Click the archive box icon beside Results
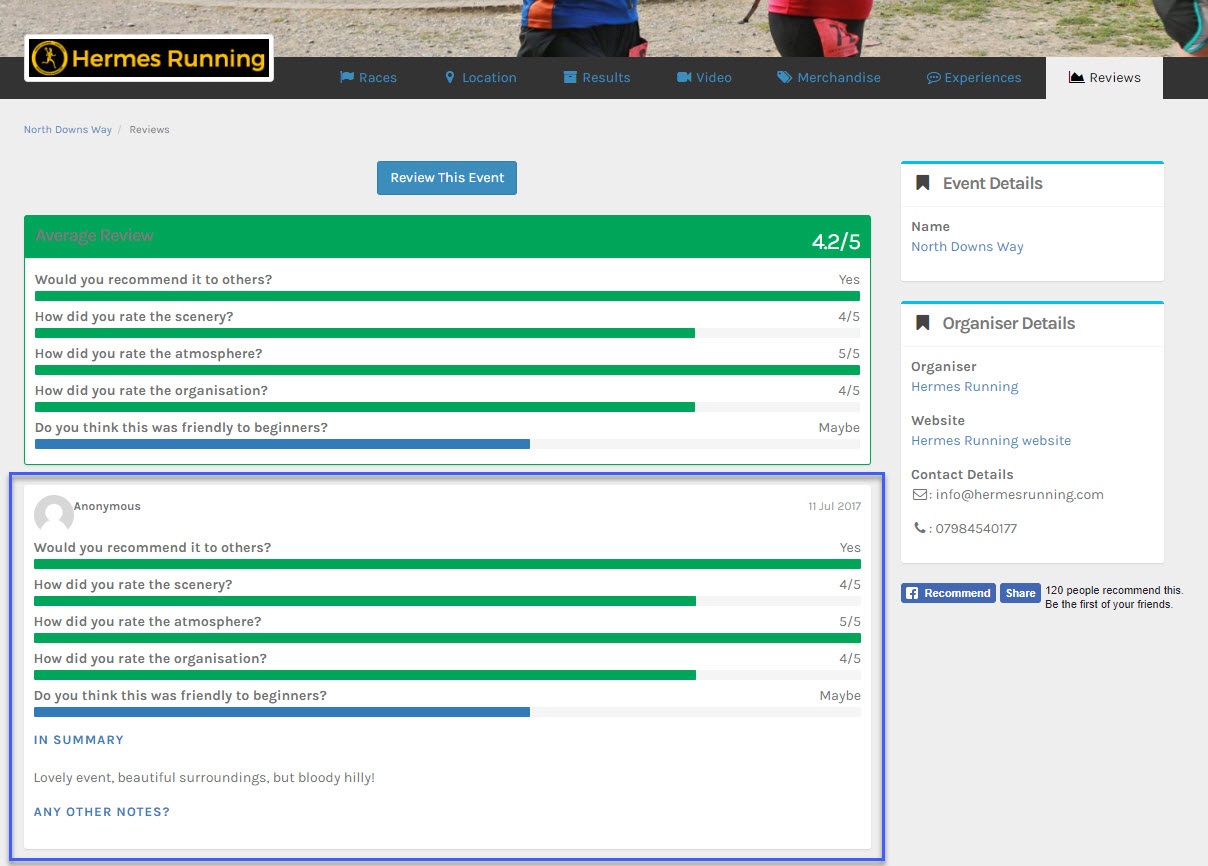This screenshot has height=866, width=1208. point(570,77)
